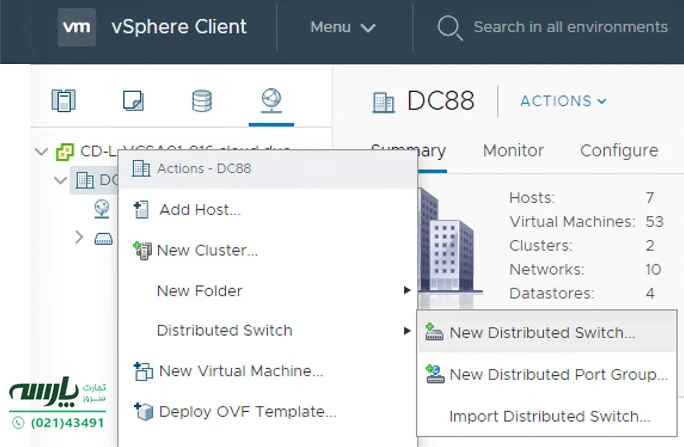Click the Clusters: label

click(540, 246)
